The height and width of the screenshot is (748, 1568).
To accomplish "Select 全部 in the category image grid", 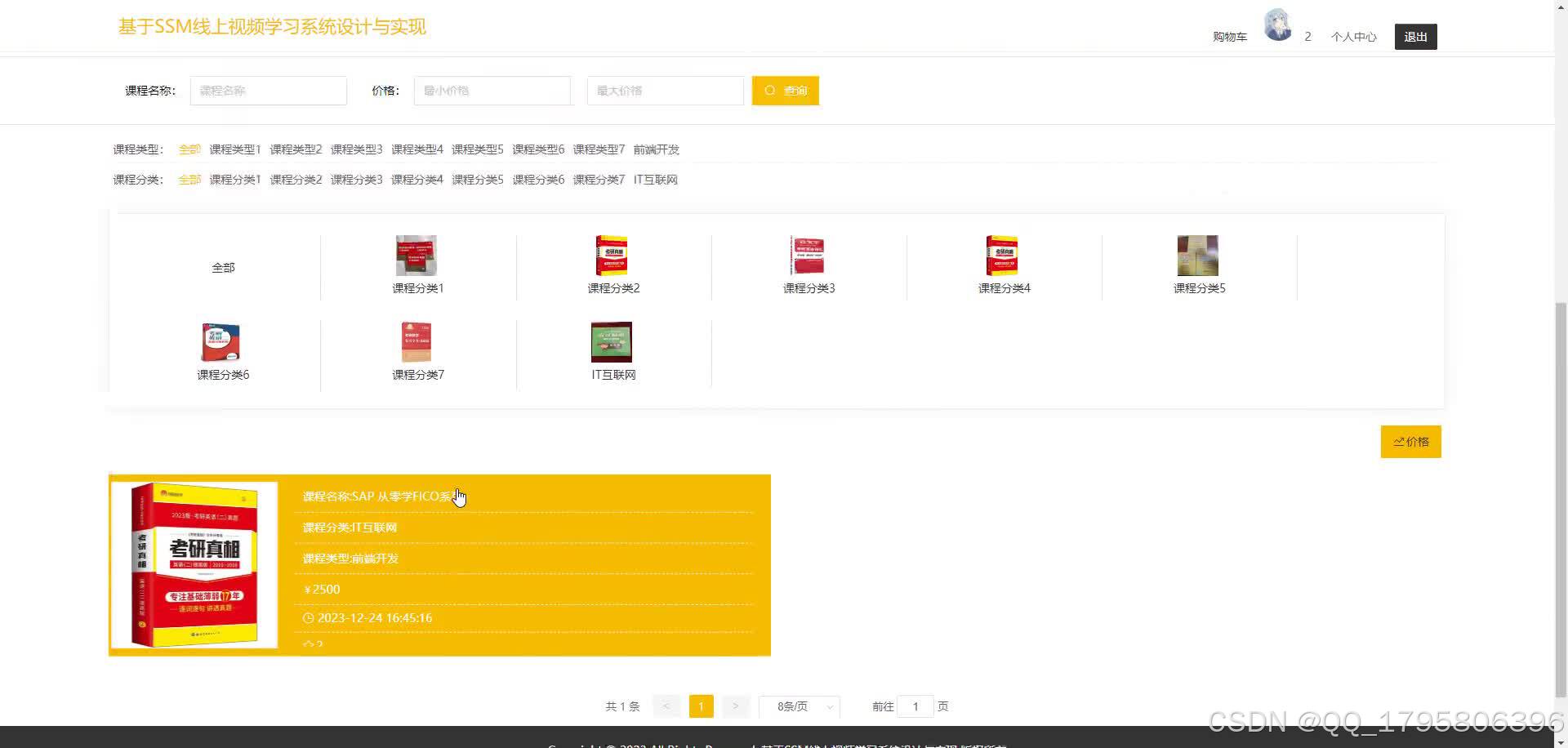I will click(223, 268).
